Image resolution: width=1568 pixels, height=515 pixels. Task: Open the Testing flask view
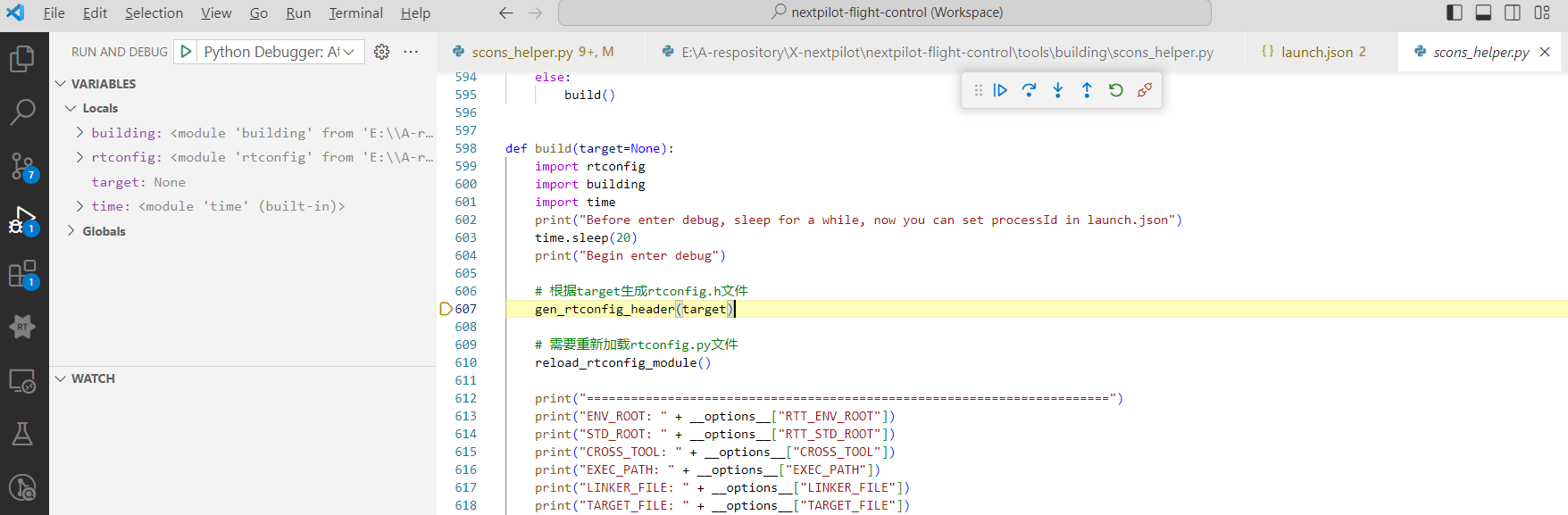[22, 434]
